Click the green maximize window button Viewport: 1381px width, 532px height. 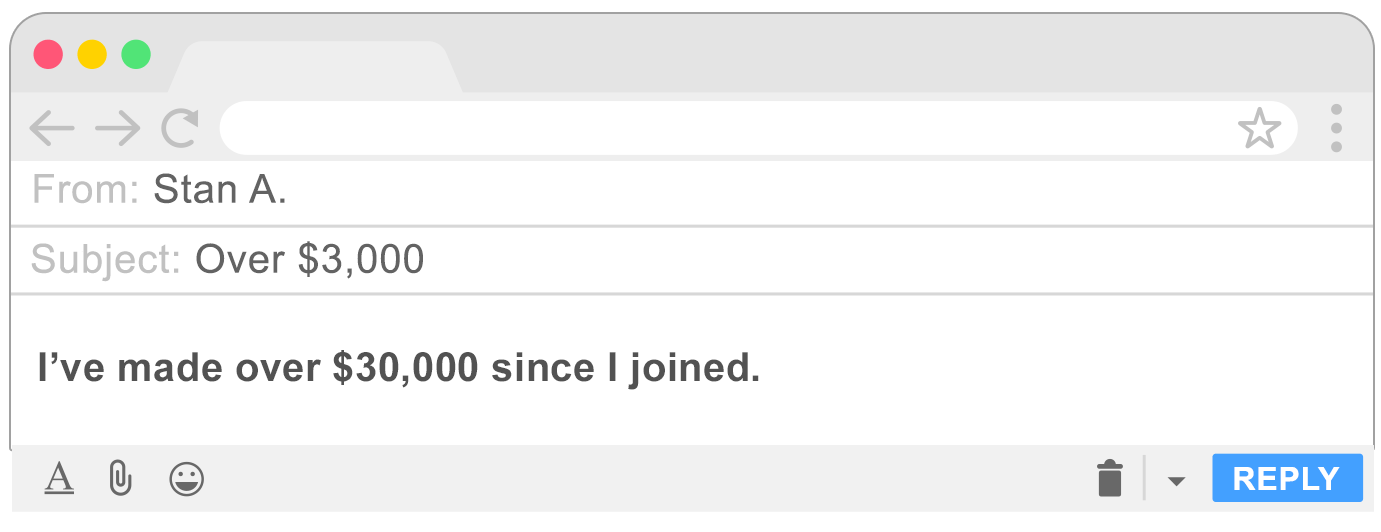[136, 54]
